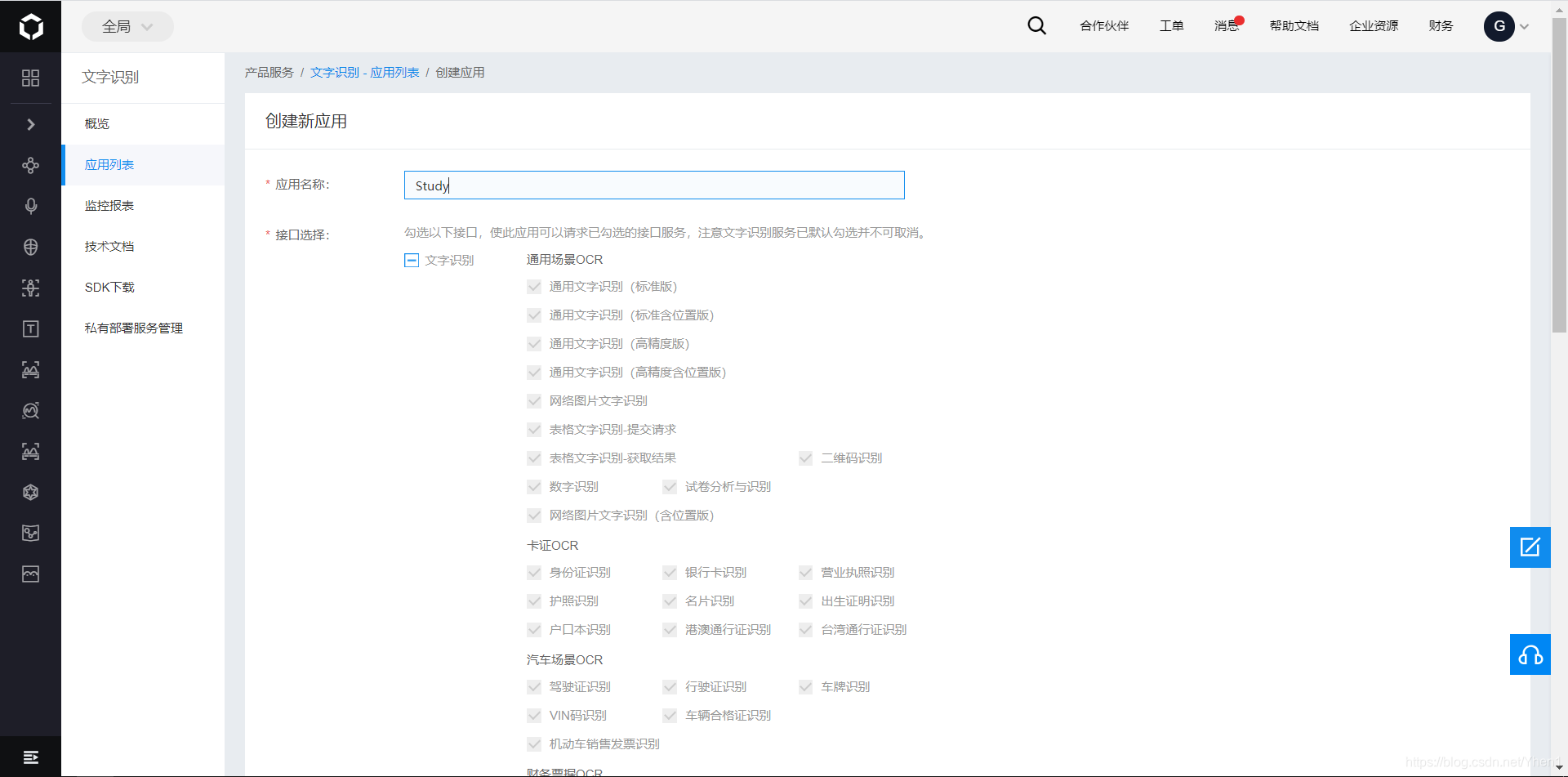Open the map route icon in the sidebar

coord(30,533)
